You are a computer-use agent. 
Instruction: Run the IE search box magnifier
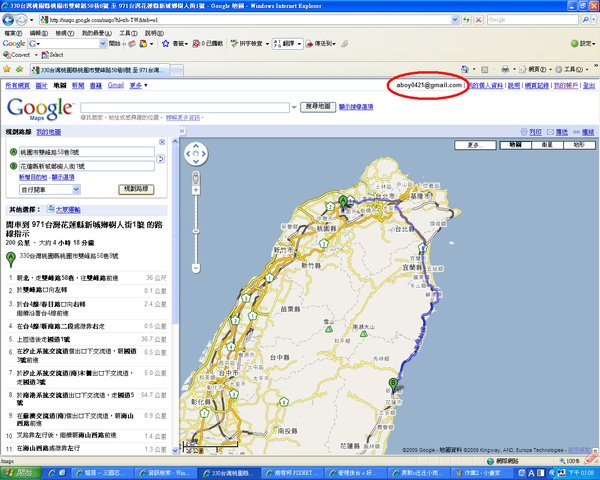[585, 20]
